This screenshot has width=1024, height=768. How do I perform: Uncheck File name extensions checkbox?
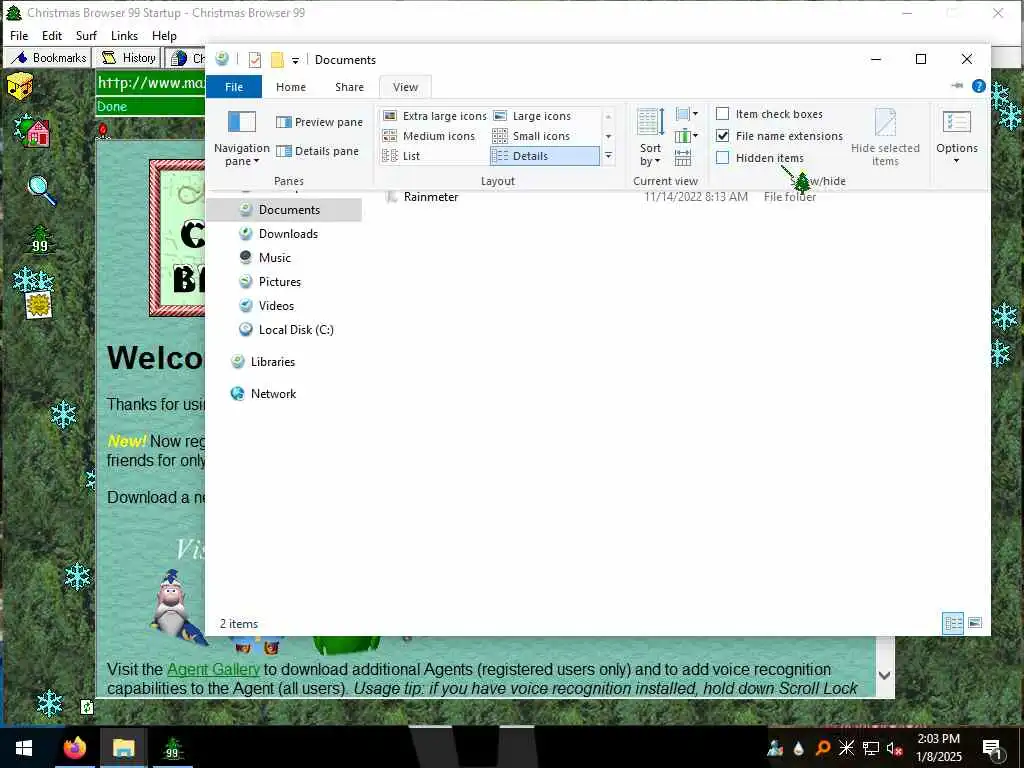click(722, 136)
